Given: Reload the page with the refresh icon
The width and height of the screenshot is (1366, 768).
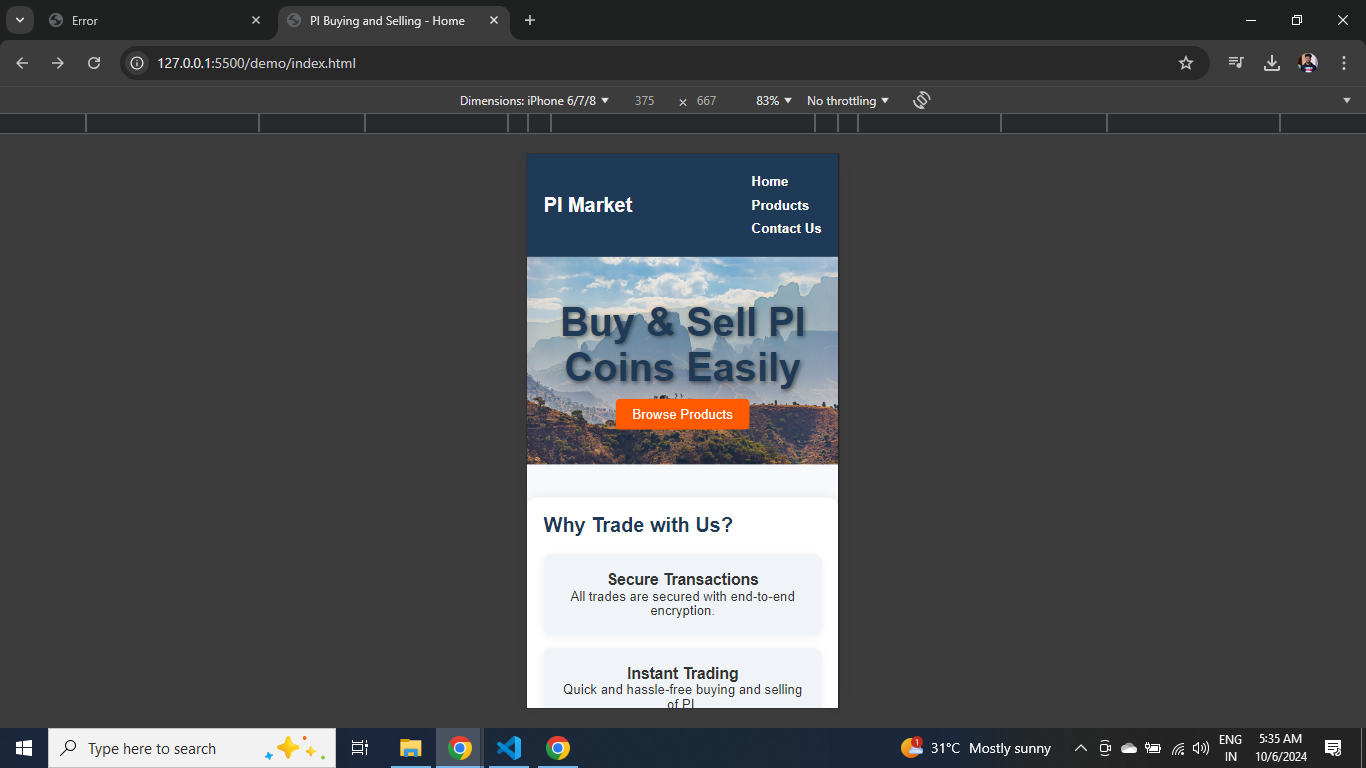Looking at the screenshot, I should tap(94, 63).
